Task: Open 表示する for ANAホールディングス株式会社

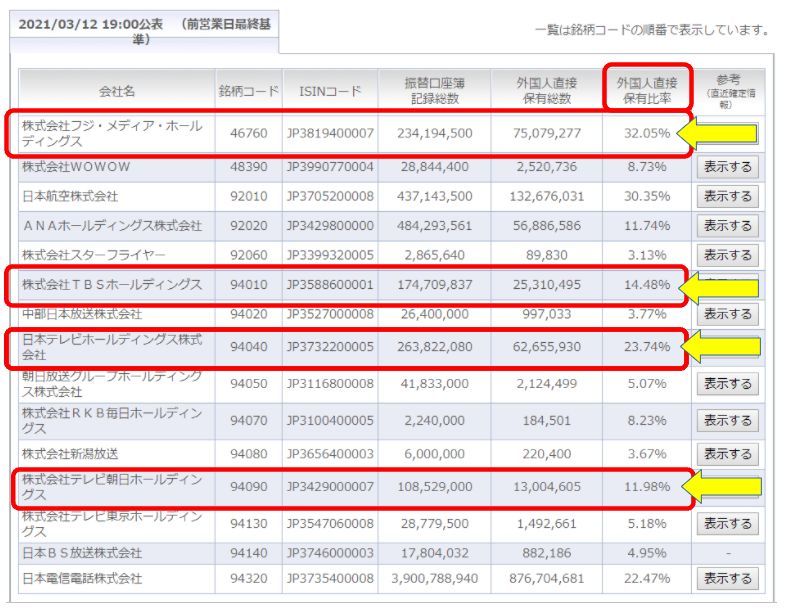Action: pyautogui.click(x=727, y=226)
